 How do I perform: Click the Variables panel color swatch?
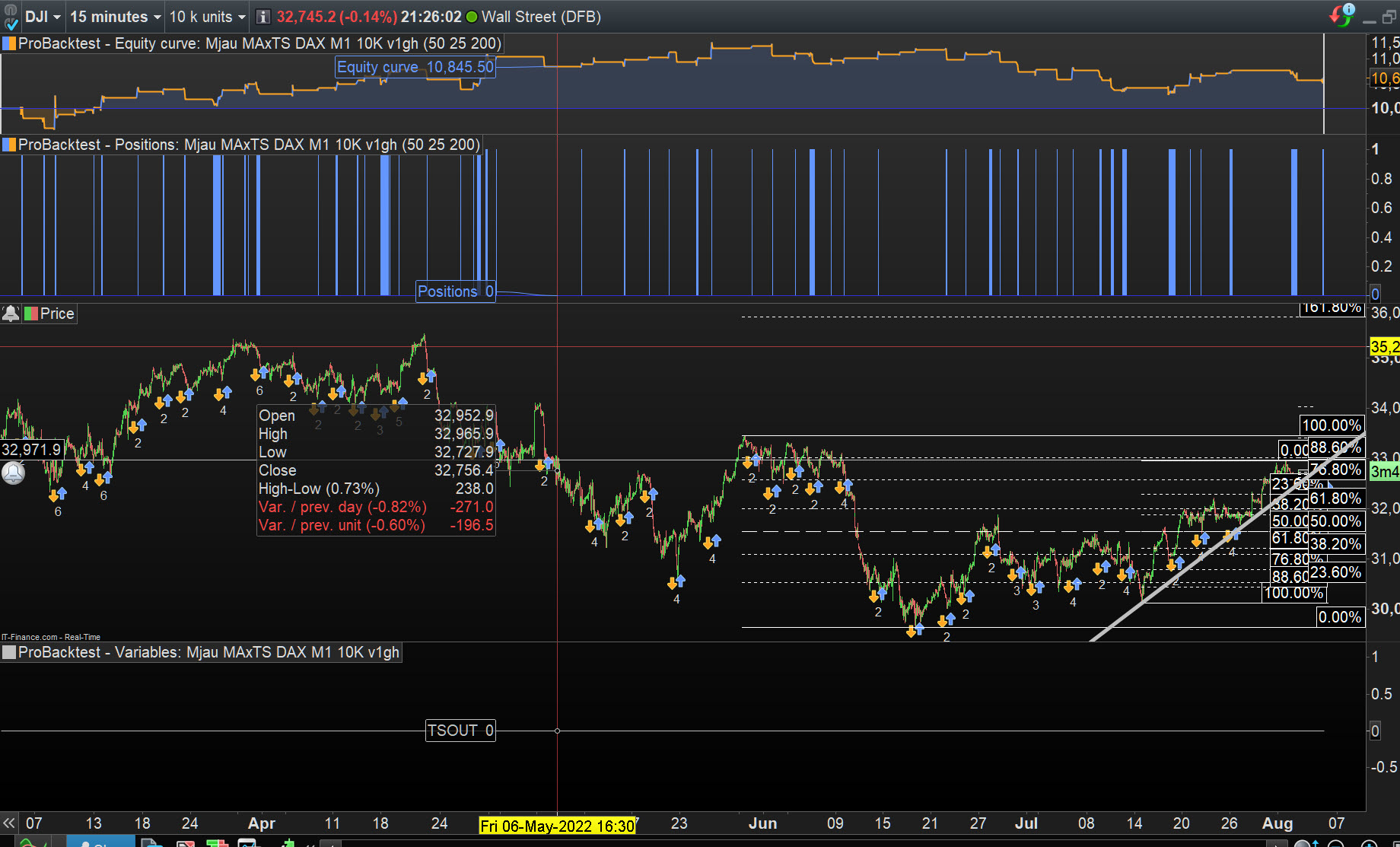(9, 652)
